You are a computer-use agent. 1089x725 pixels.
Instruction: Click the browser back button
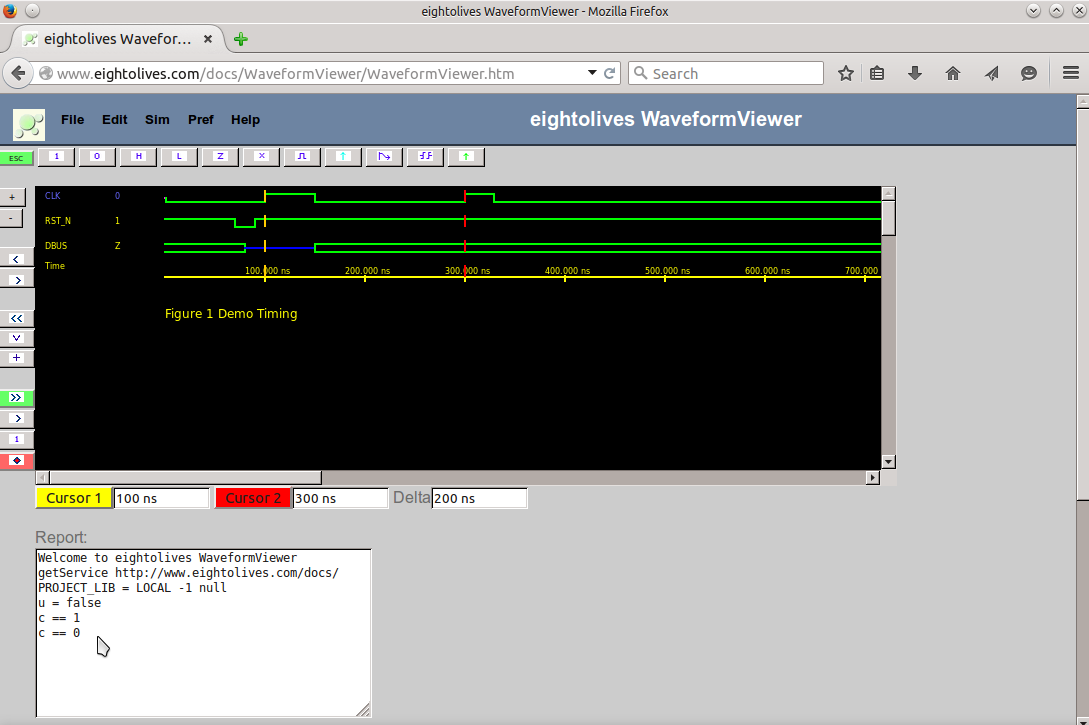(x=19, y=73)
